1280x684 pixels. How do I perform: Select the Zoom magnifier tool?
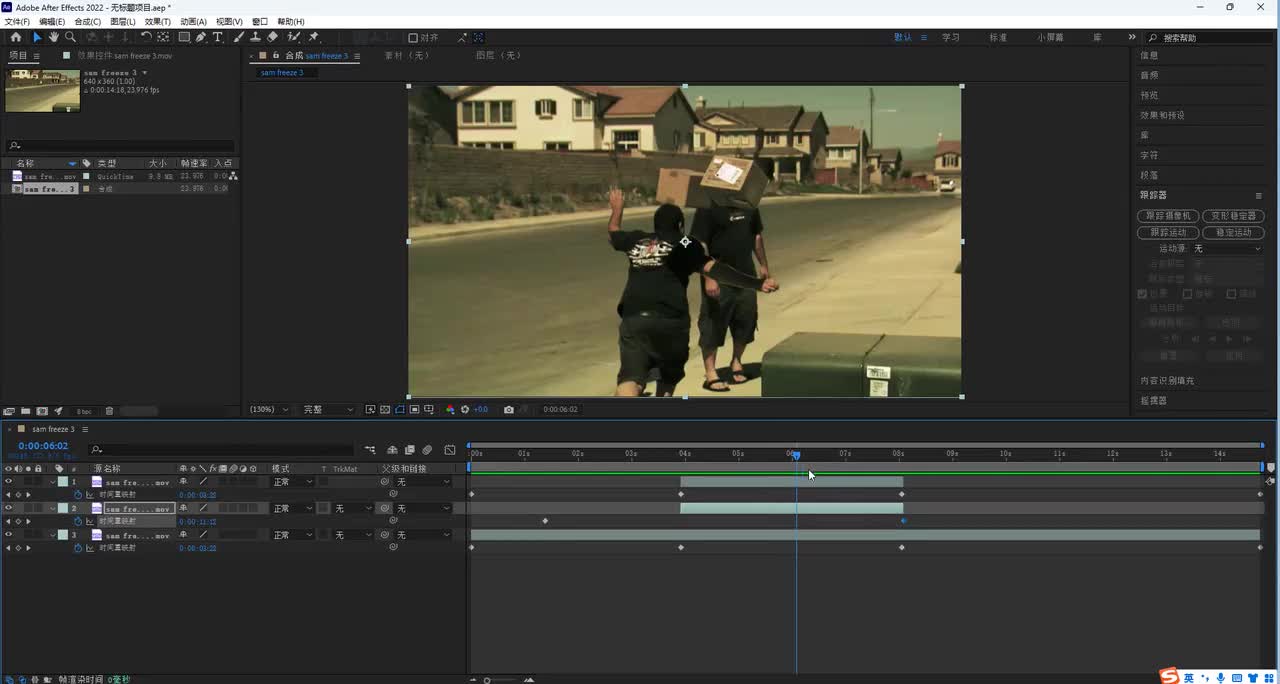pos(72,37)
